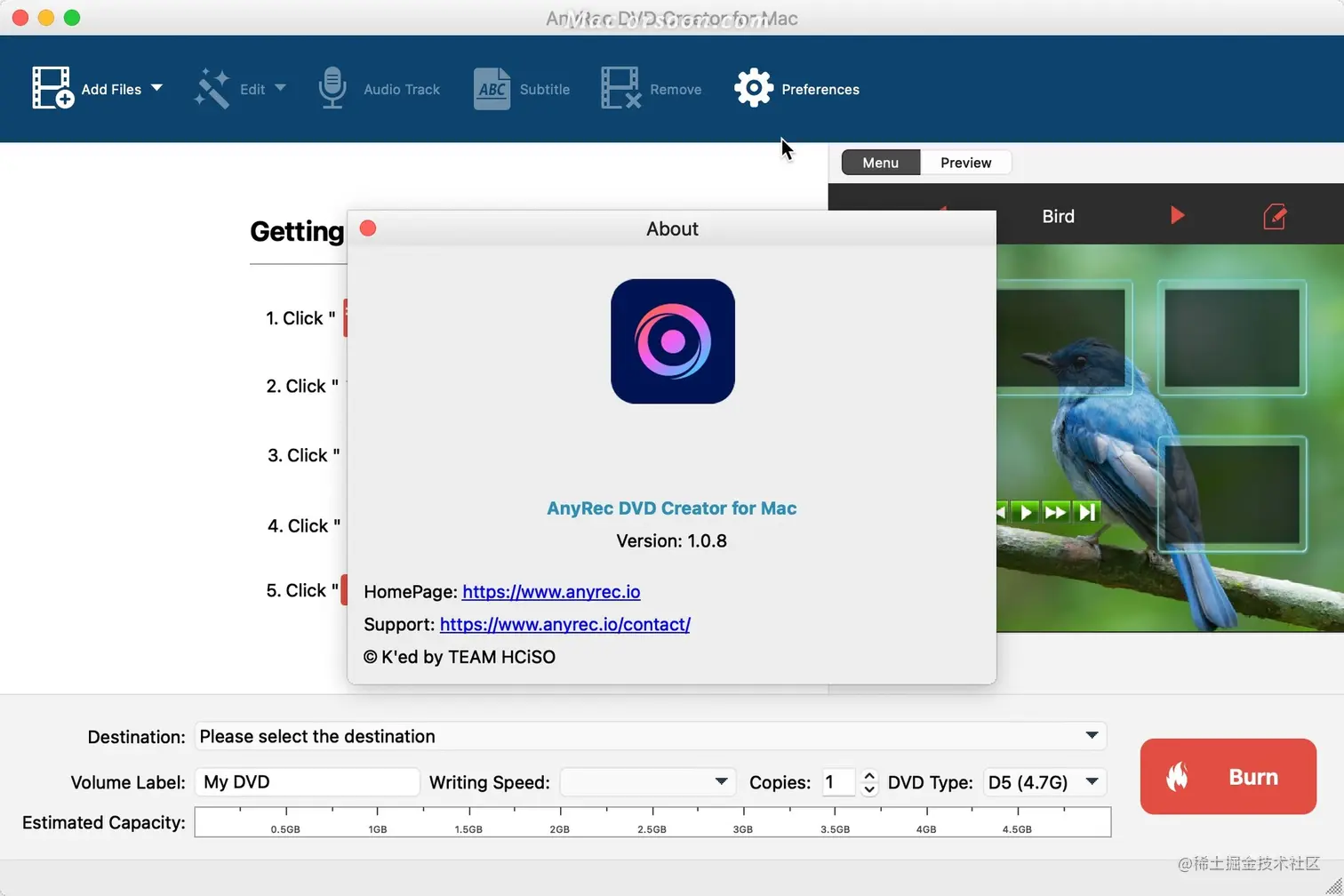Screen dimensions: 1344x896
Task: Click the Bird template title
Action: [1058, 216]
